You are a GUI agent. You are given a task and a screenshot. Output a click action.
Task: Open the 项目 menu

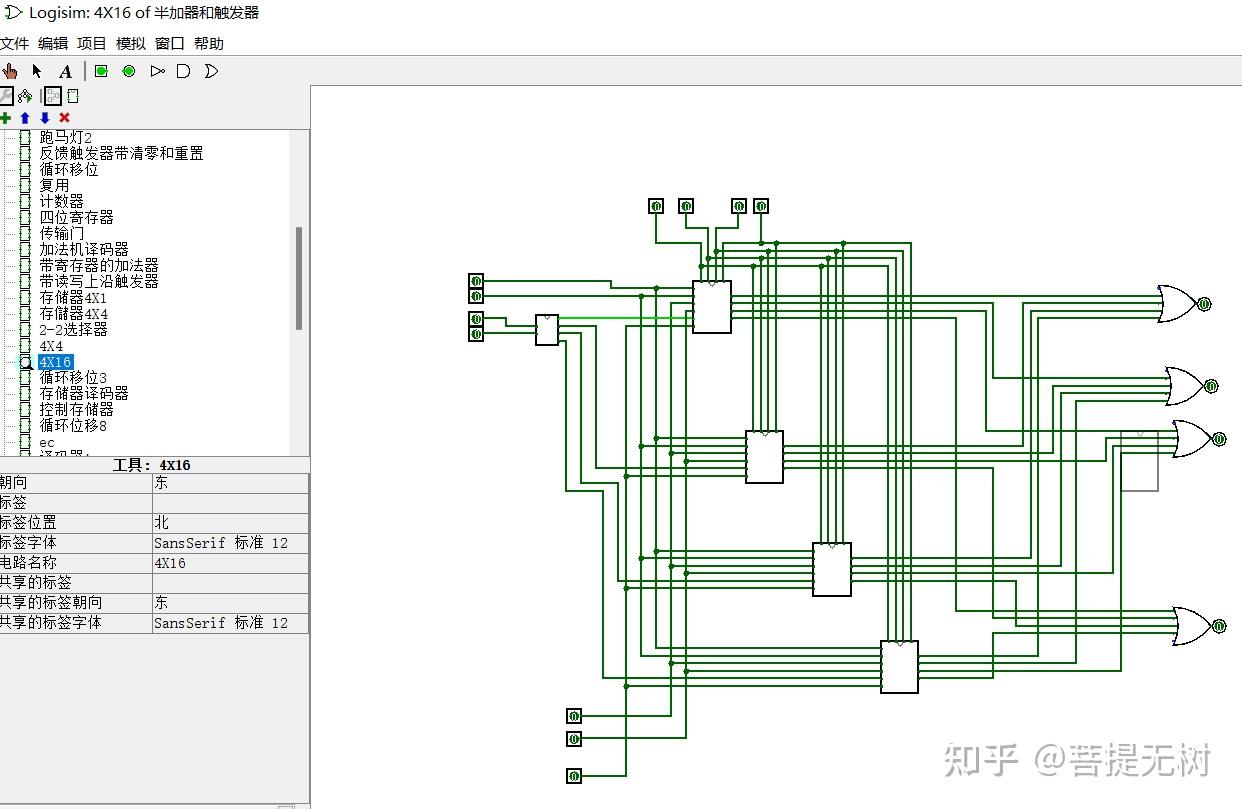91,43
